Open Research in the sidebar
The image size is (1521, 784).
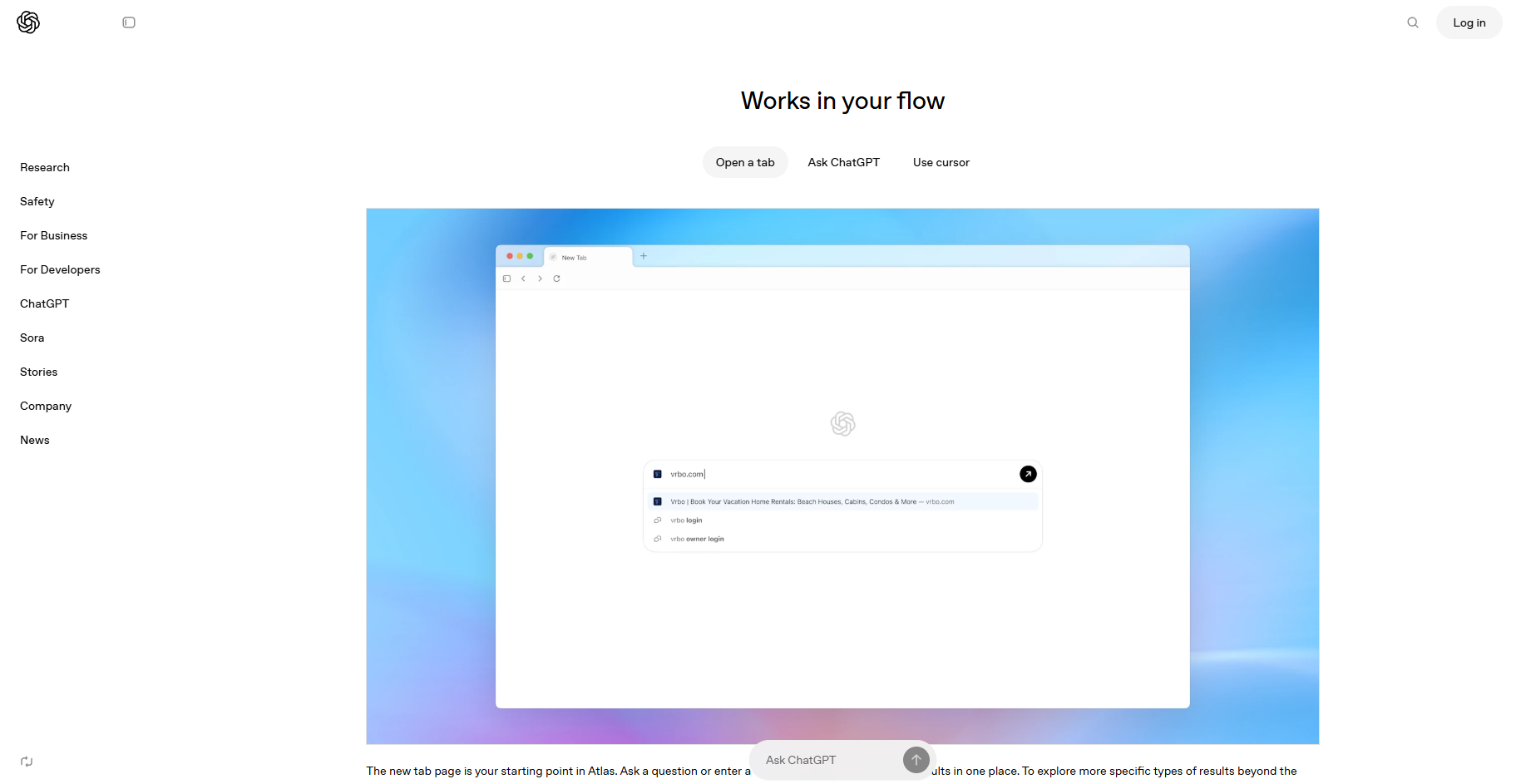pyautogui.click(x=45, y=167)
